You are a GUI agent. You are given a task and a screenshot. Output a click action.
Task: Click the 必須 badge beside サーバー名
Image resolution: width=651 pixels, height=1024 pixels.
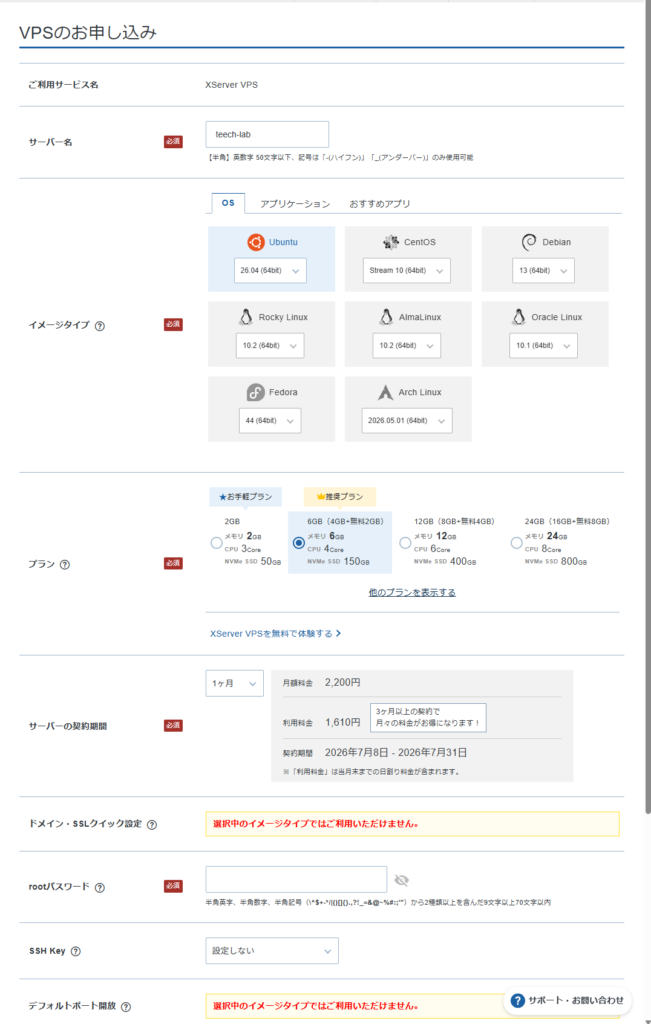[173, 142]
